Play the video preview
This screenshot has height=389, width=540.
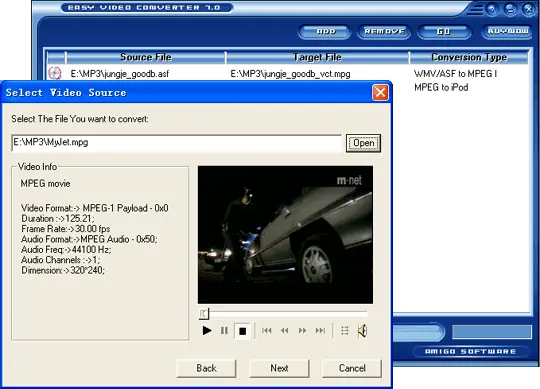(207, 331)
